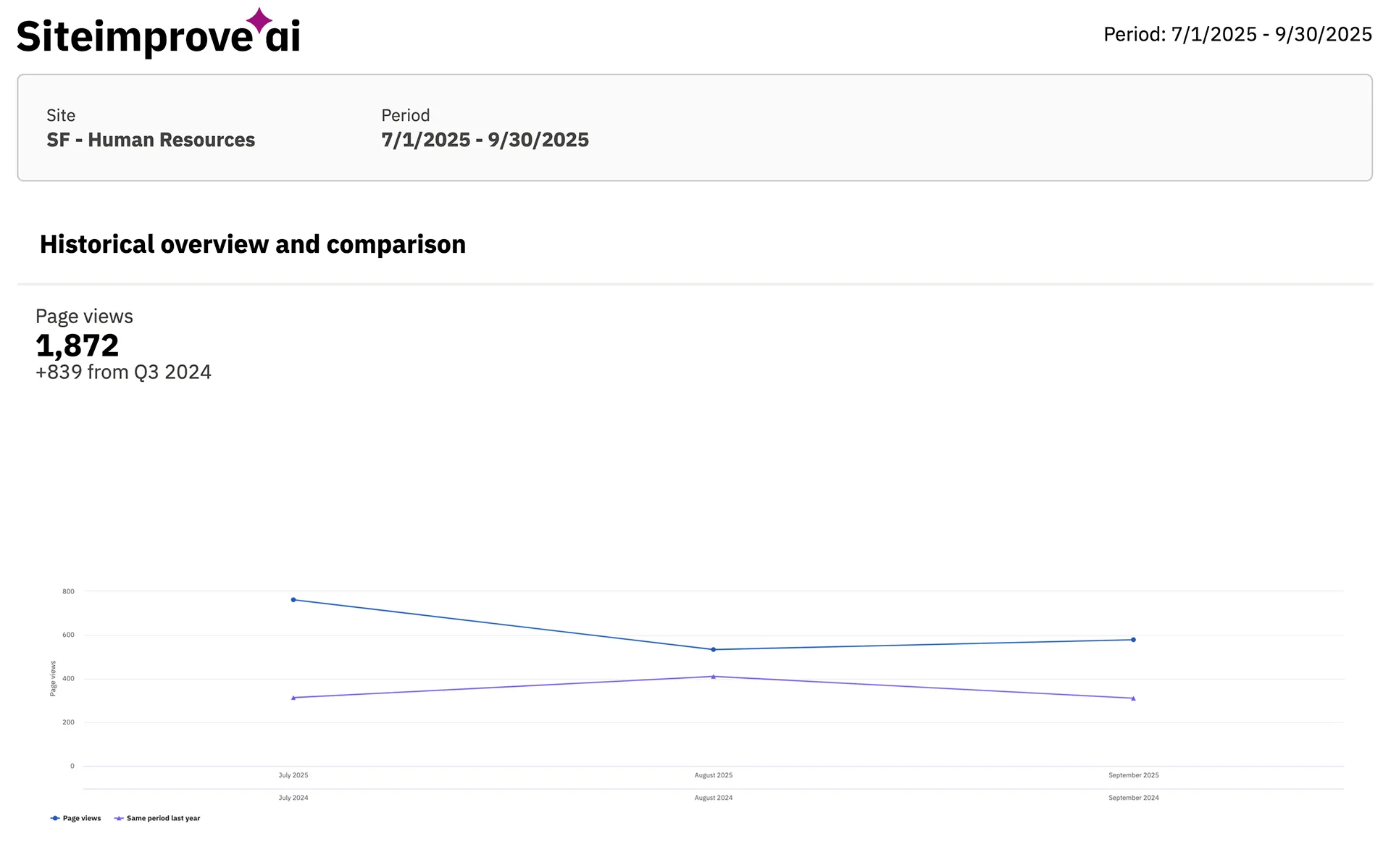
Task: Click the +839 from Q3 2024 comparison text
Action: tap(122, 372)
